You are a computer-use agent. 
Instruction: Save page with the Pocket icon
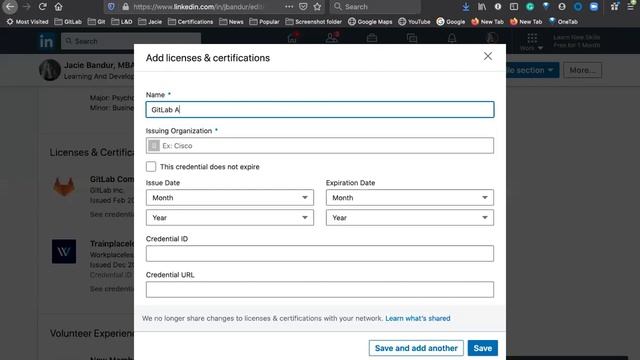[303, 7]
